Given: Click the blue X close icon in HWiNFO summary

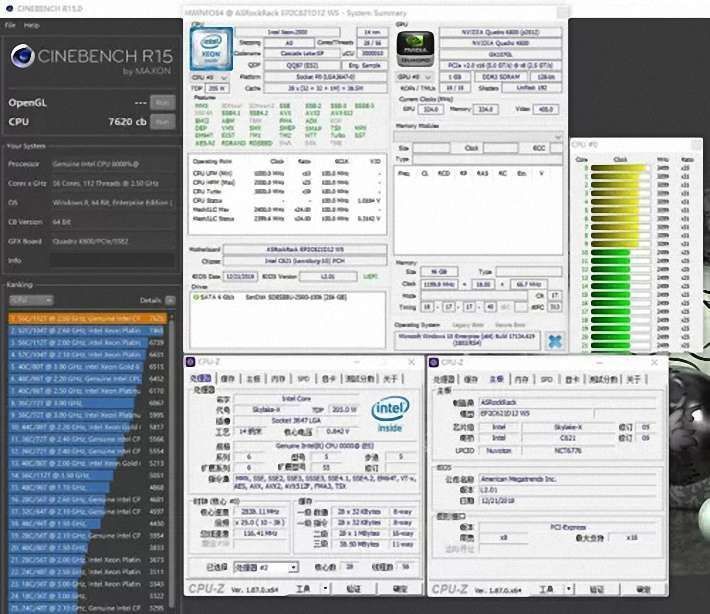Looking at the screenshot, I should pos(555,341).
